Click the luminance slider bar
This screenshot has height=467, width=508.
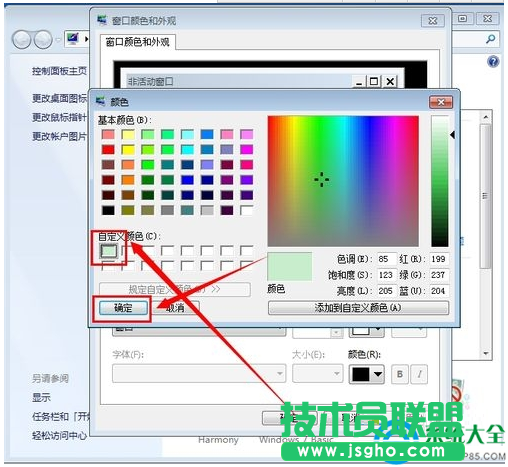click(x=440, y=181)
